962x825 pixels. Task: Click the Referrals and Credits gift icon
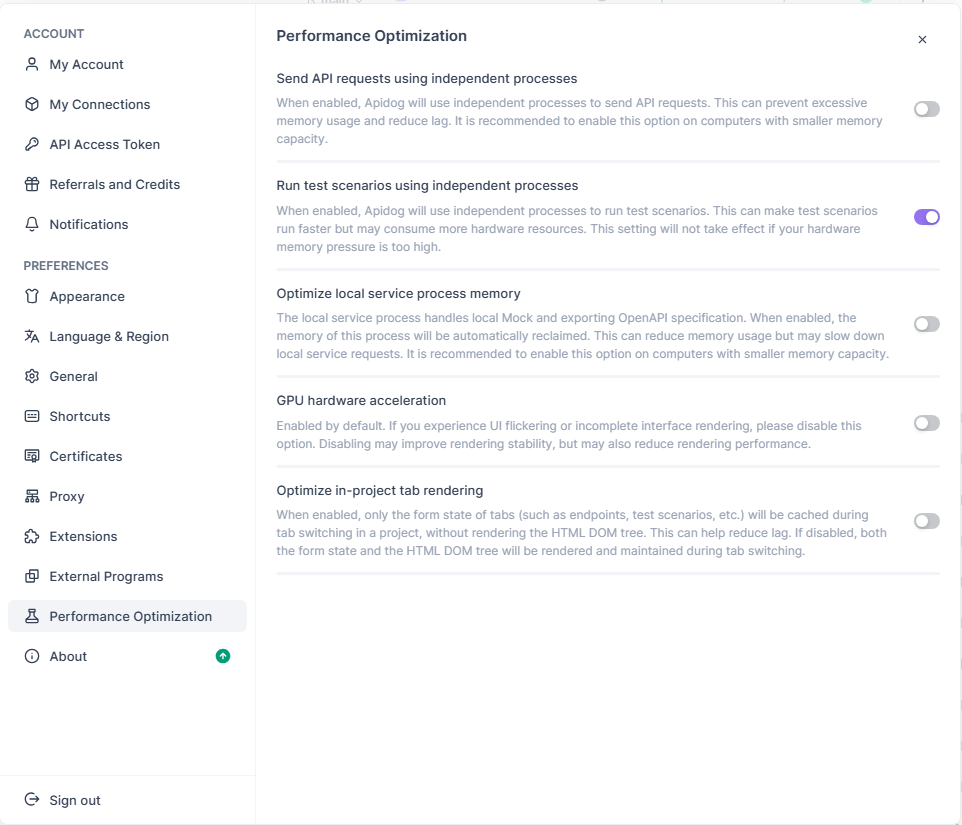coord(32,184)
